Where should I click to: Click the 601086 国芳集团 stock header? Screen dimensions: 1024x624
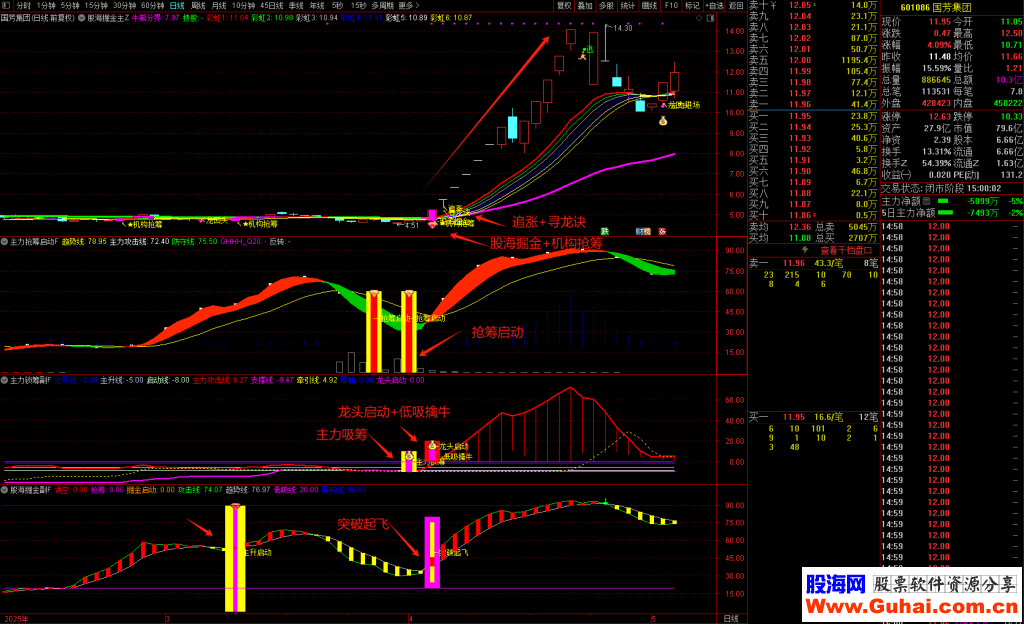[x=935, y=8]
